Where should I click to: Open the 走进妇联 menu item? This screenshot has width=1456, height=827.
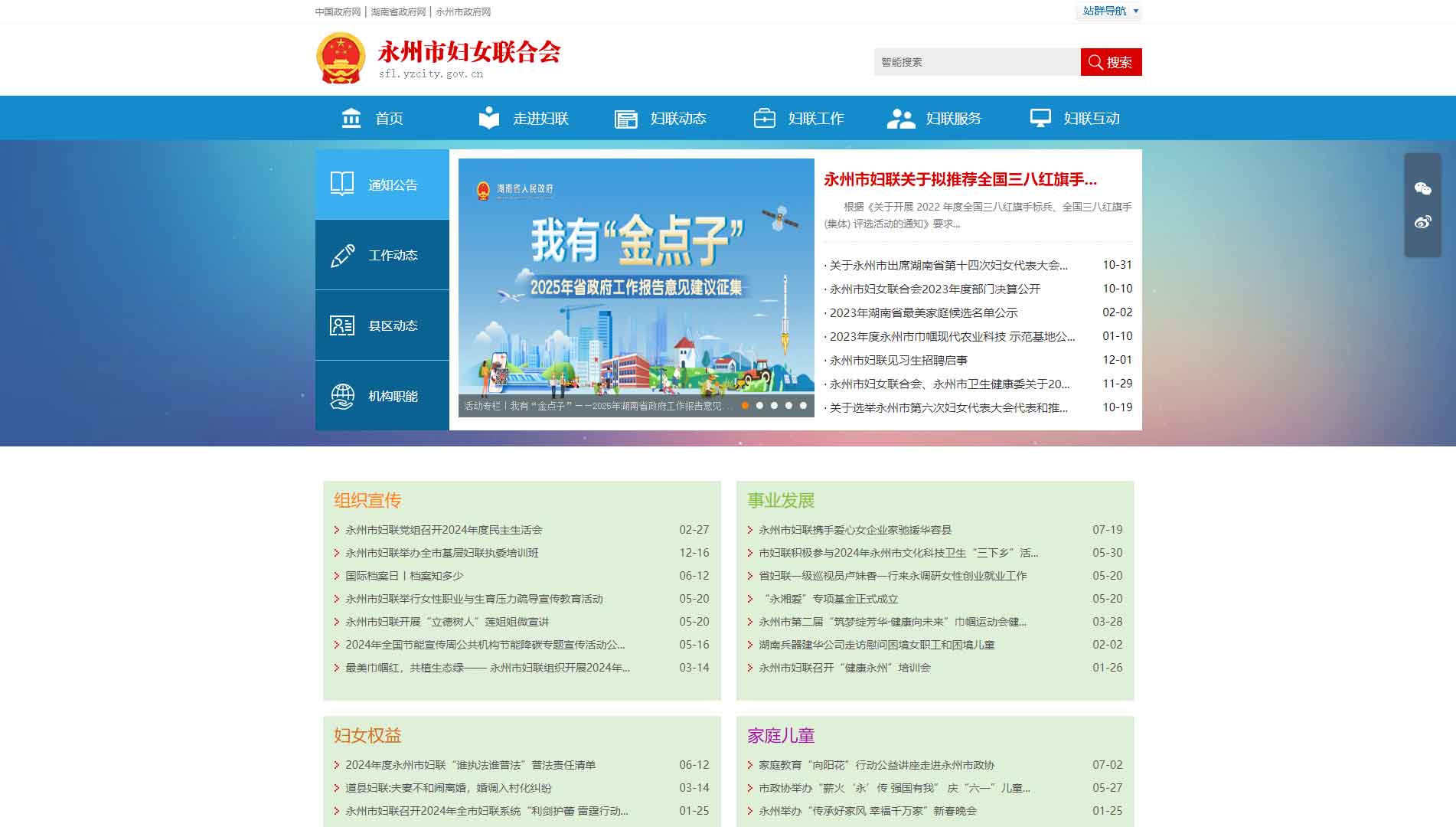[540, 118]
